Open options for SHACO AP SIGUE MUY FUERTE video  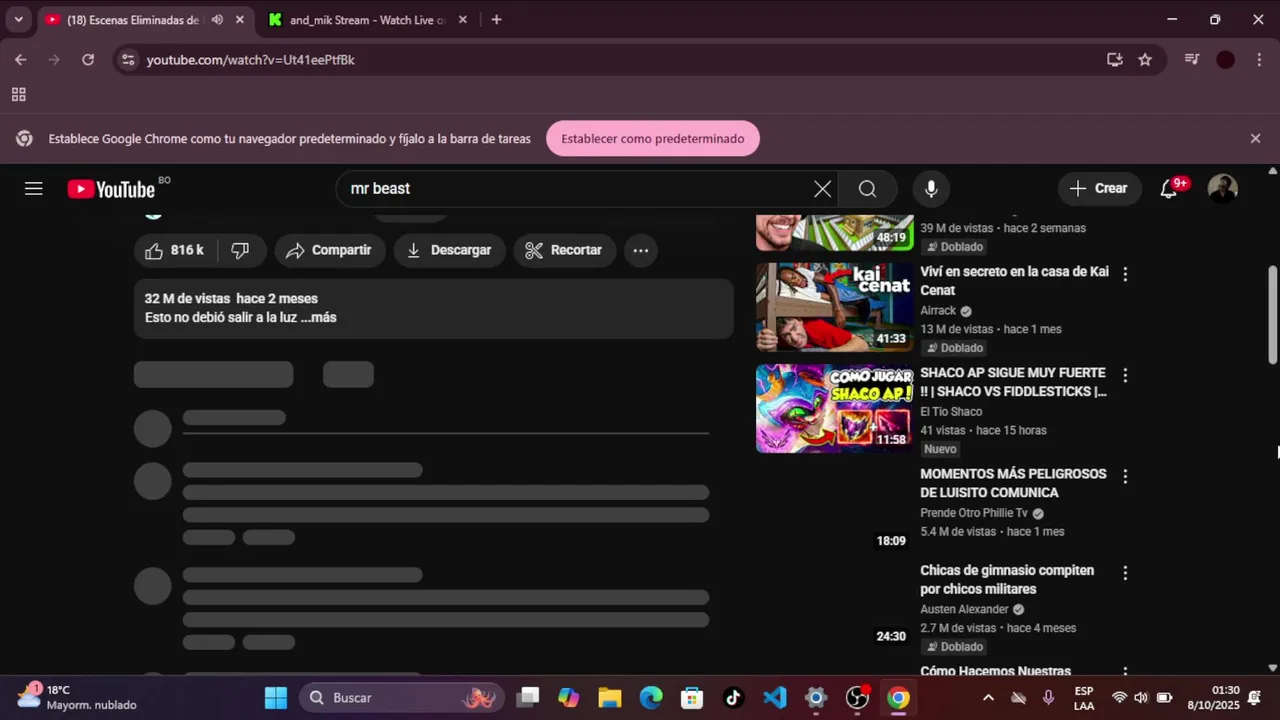tap(1125, 375)
